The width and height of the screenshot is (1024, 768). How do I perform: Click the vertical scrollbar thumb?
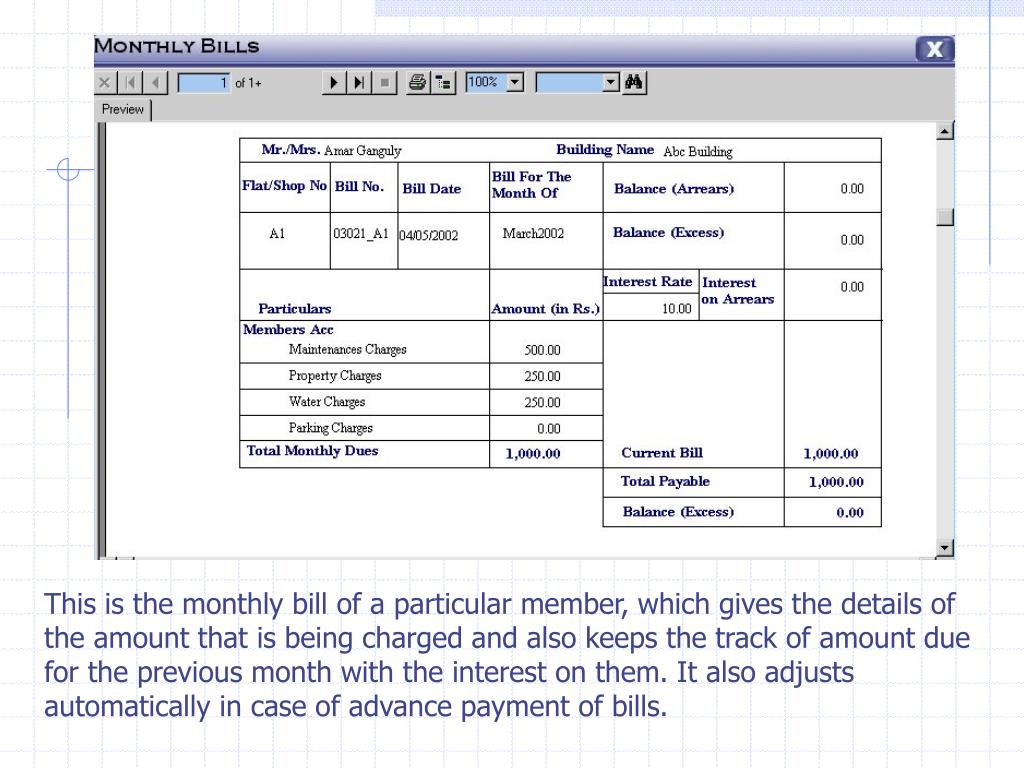coord(945,217)
